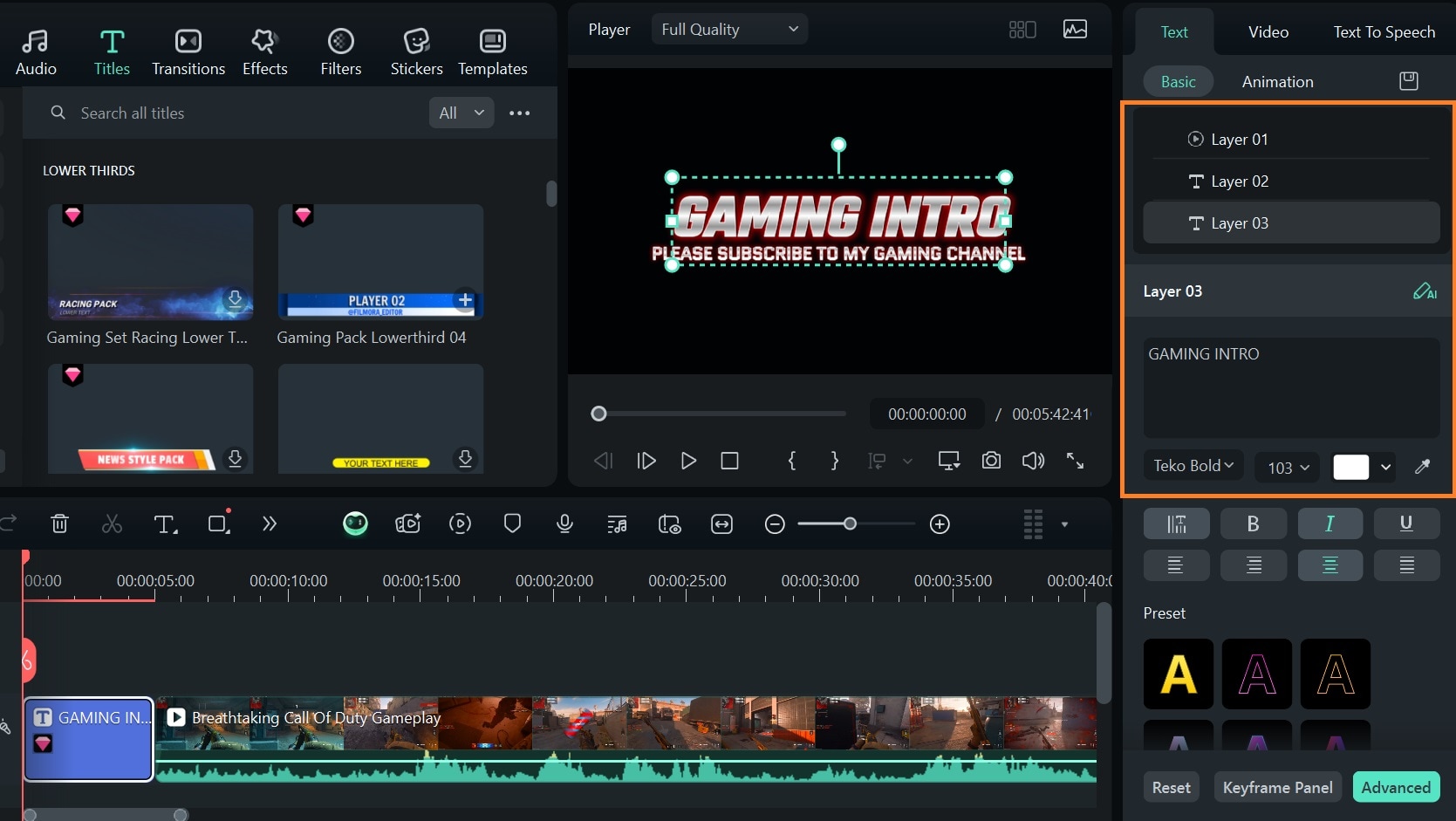Delete the selected clip with trash icon

pos(59,523)
